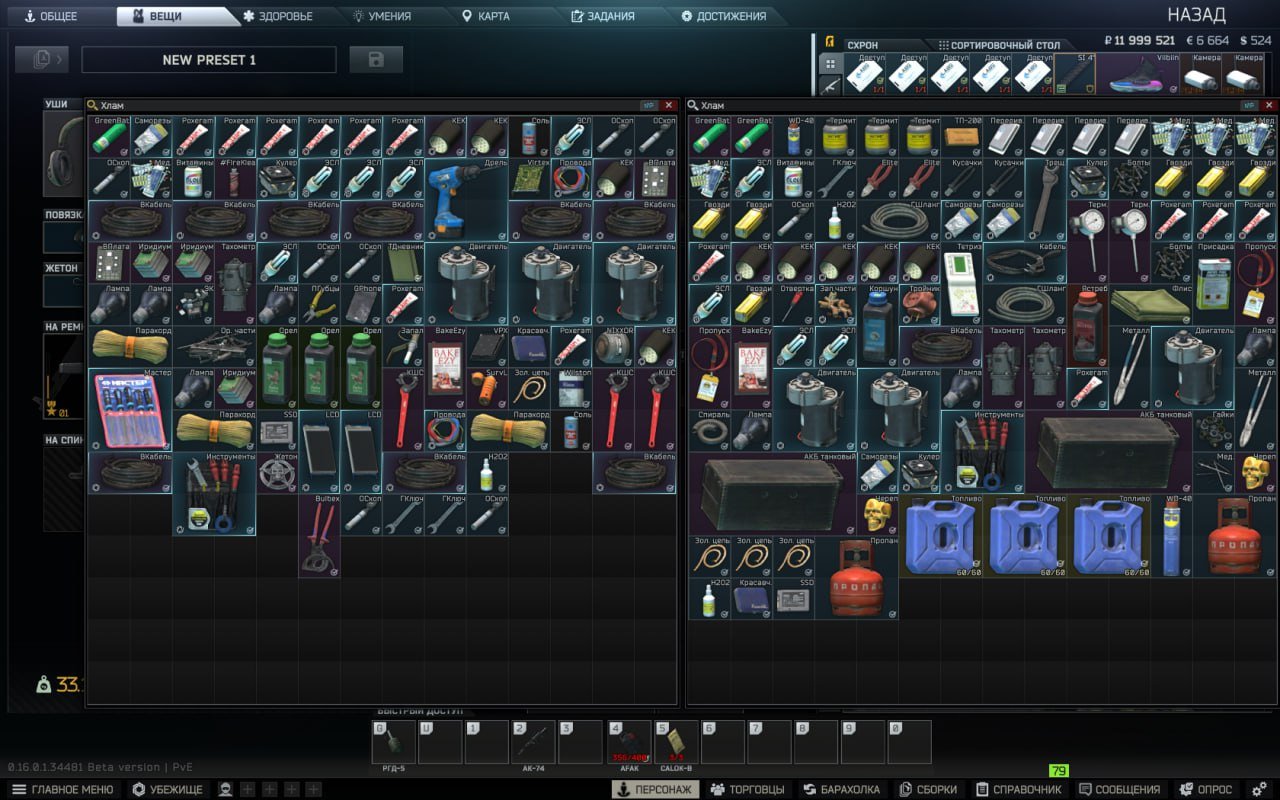Open the БАРАХОЛКА flea market
Image resolution: width=1280 pixels, height=800 pixels.
point(841,789)
